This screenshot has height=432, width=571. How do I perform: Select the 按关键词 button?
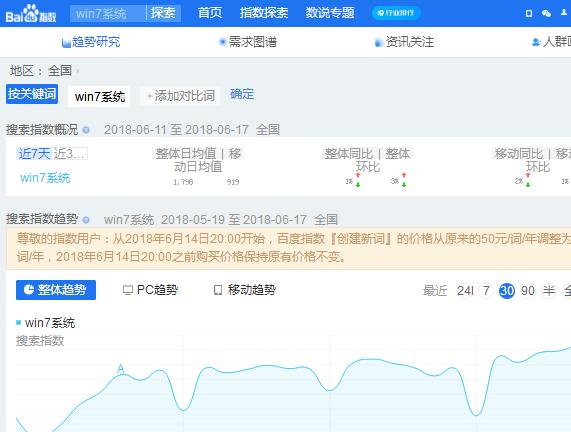pos(32,94)
